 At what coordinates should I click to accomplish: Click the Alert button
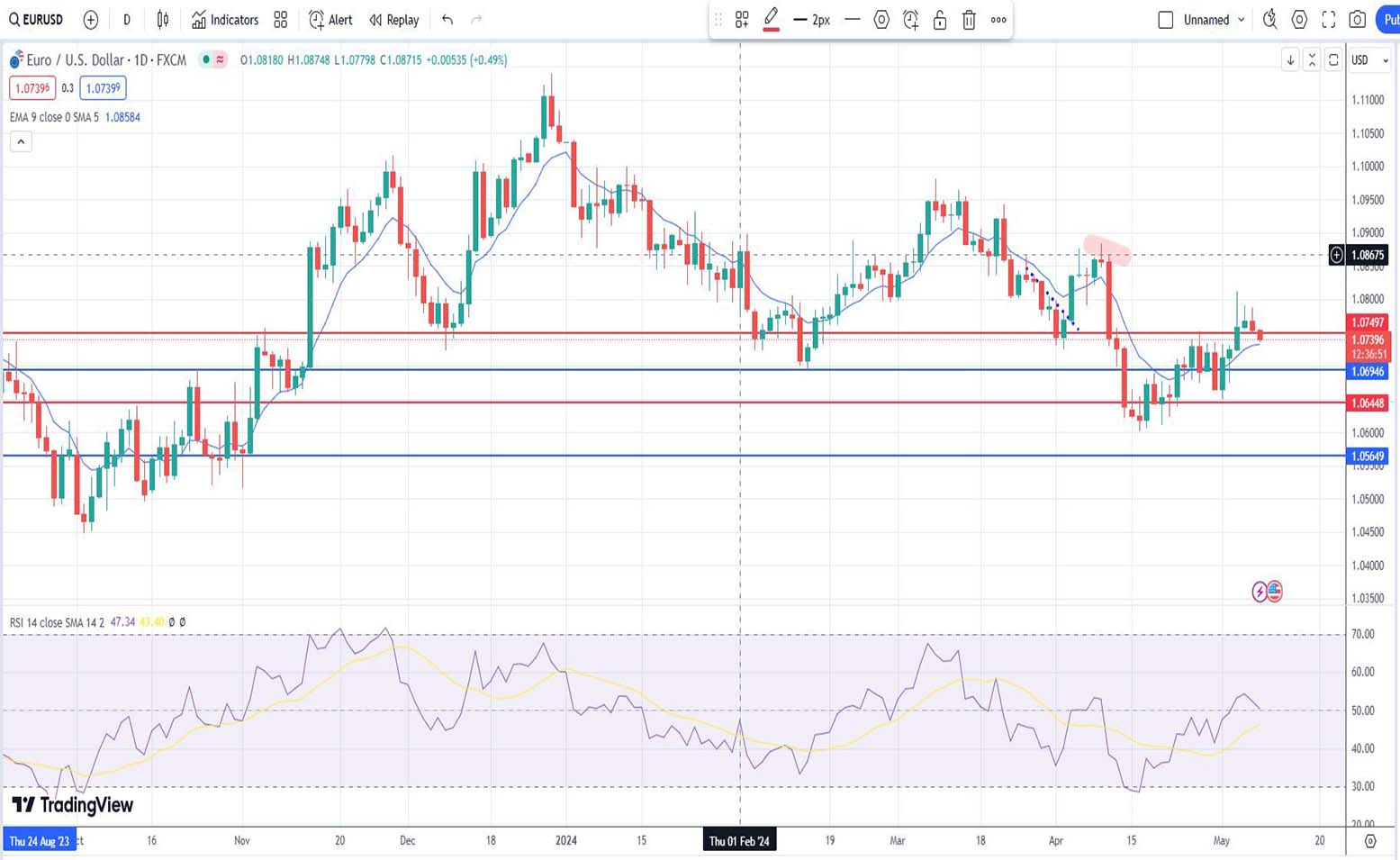click(330, 20)
